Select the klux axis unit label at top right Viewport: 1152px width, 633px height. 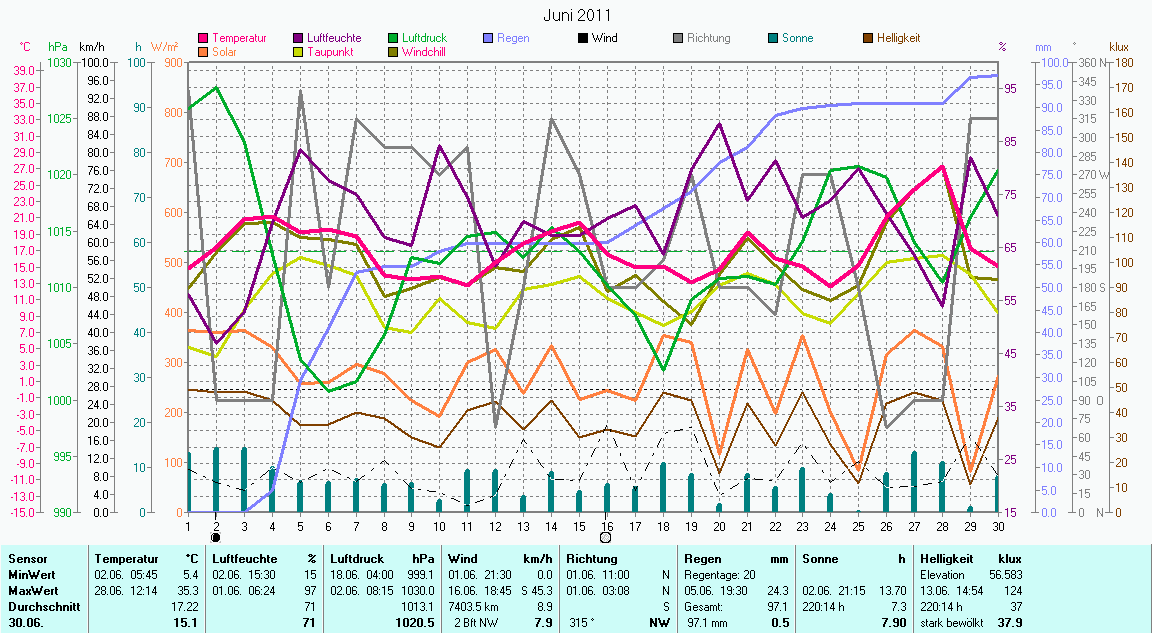[1118, 47]
